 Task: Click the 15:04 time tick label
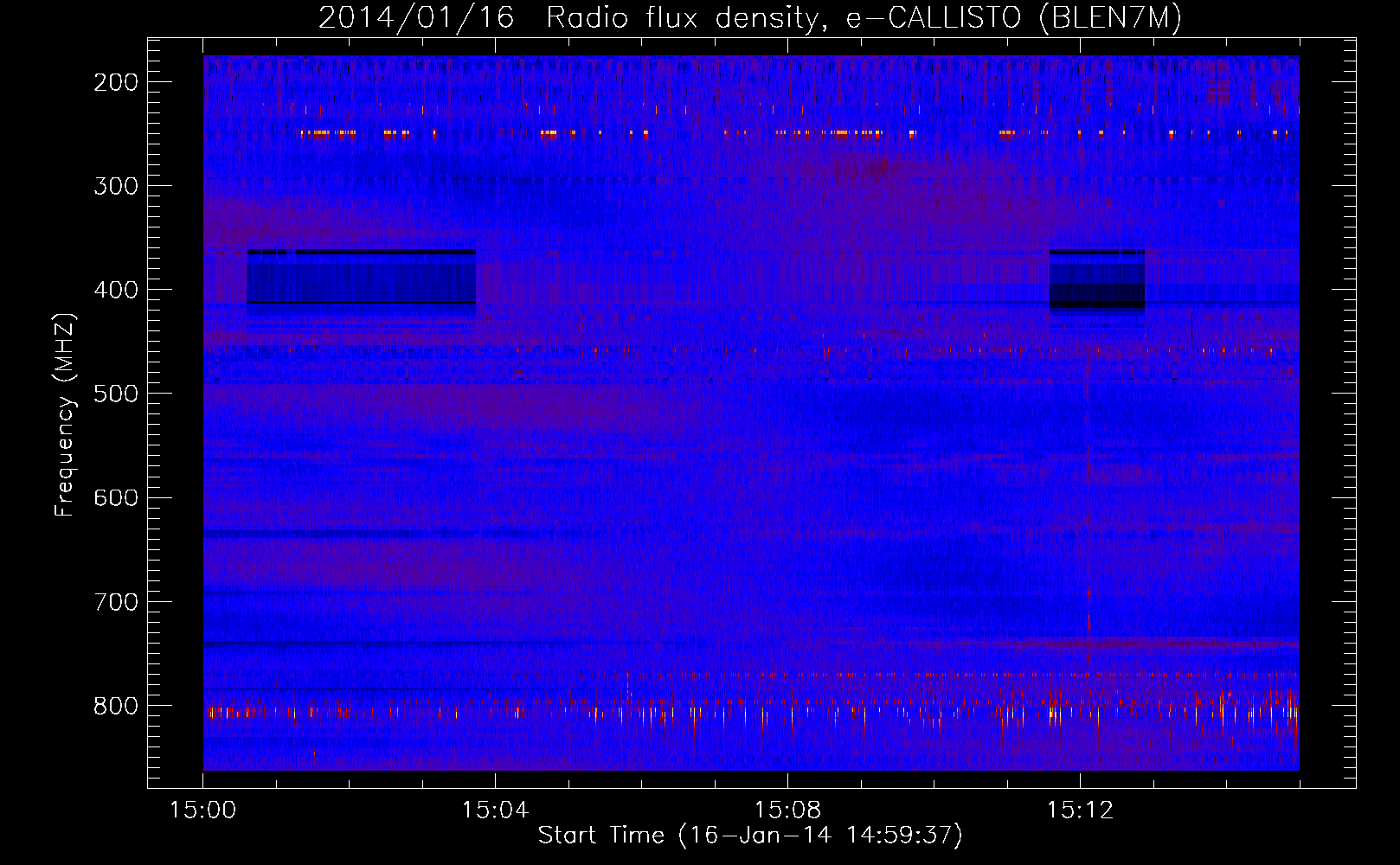[495, 811]
